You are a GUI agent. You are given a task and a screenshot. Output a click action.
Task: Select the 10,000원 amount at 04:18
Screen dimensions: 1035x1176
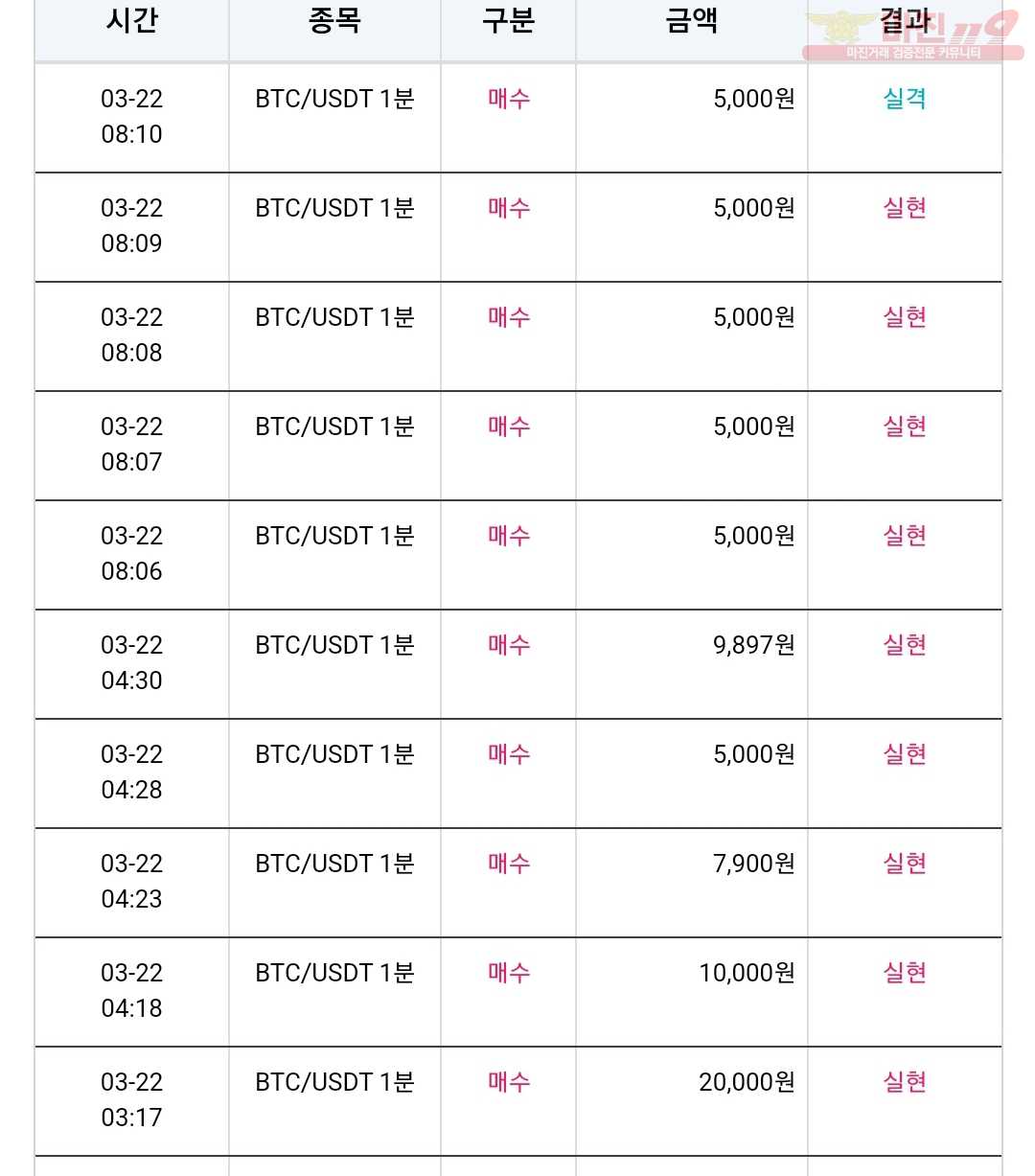[747, 973]
